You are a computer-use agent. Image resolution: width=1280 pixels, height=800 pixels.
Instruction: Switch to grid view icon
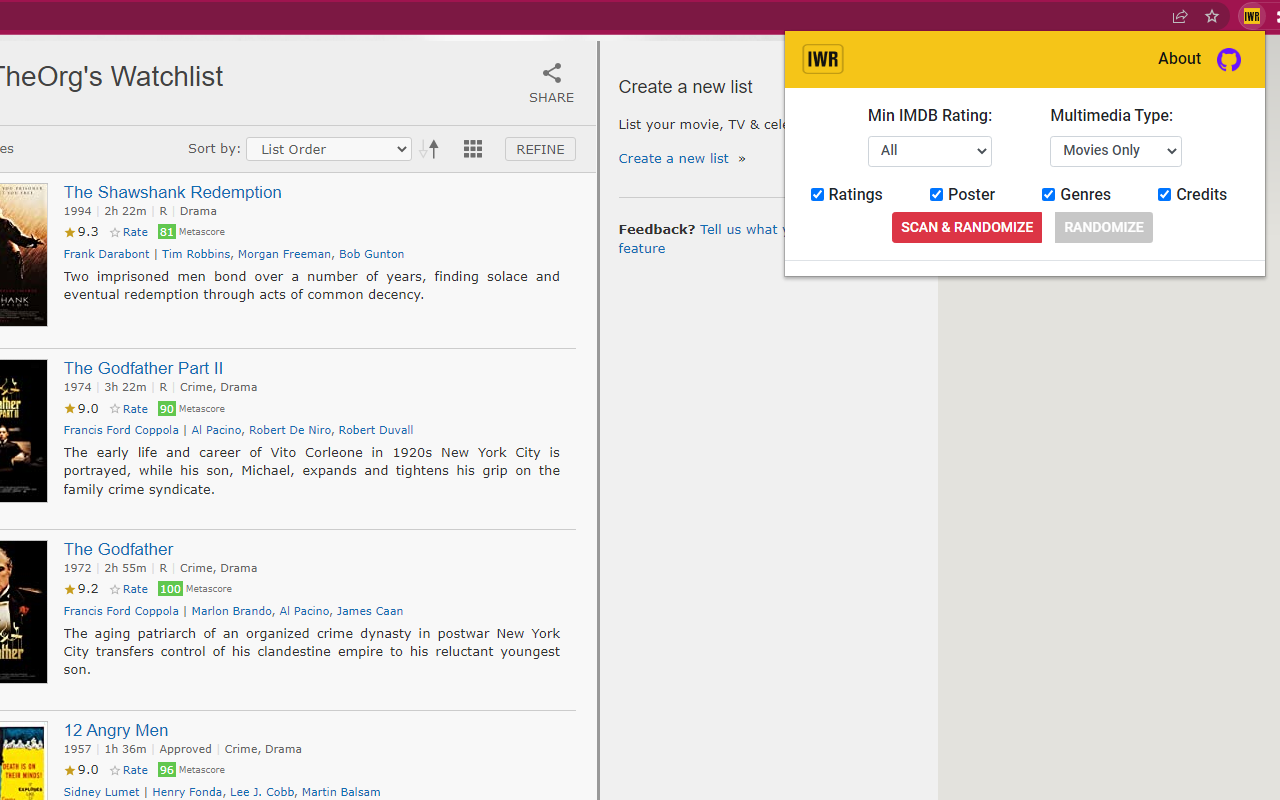coord(473,149)
